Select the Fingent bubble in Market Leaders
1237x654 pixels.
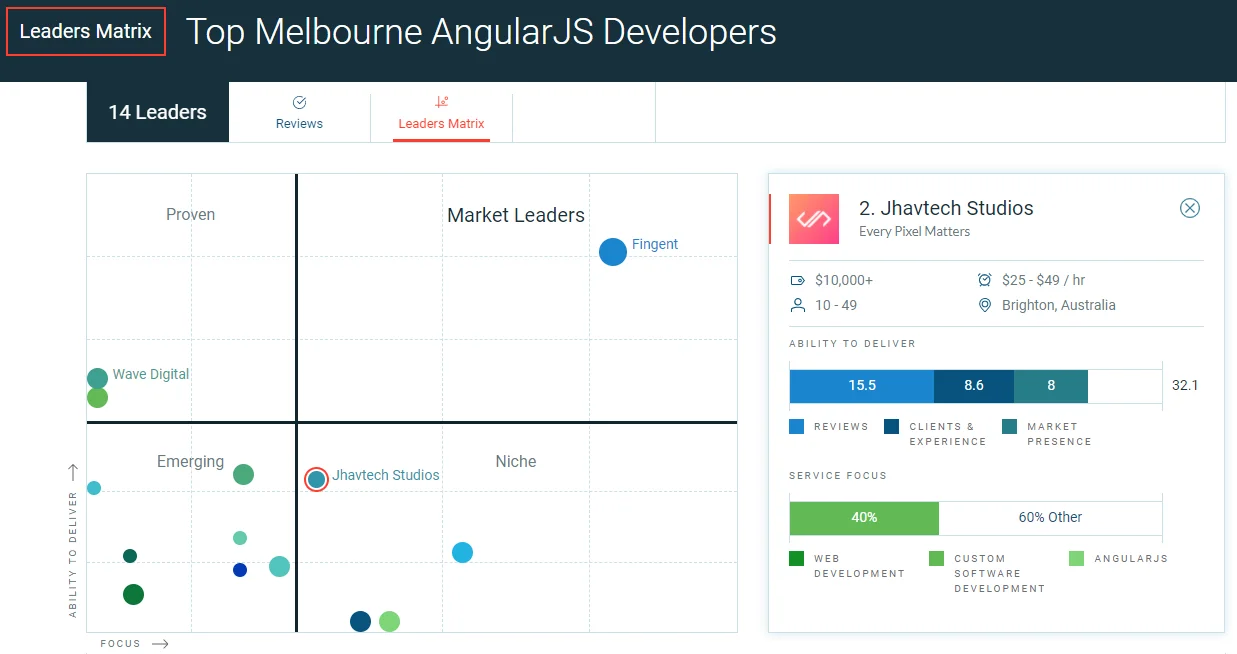[613, 252]
